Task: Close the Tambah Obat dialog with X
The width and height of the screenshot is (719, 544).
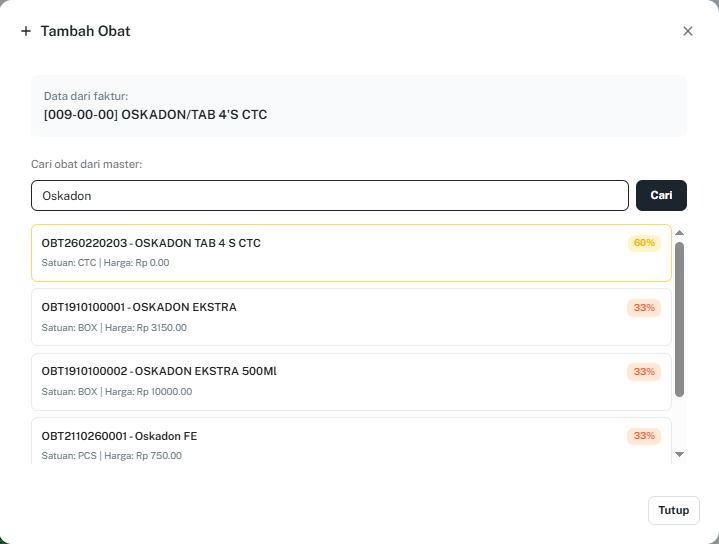Action: [688, 31]
